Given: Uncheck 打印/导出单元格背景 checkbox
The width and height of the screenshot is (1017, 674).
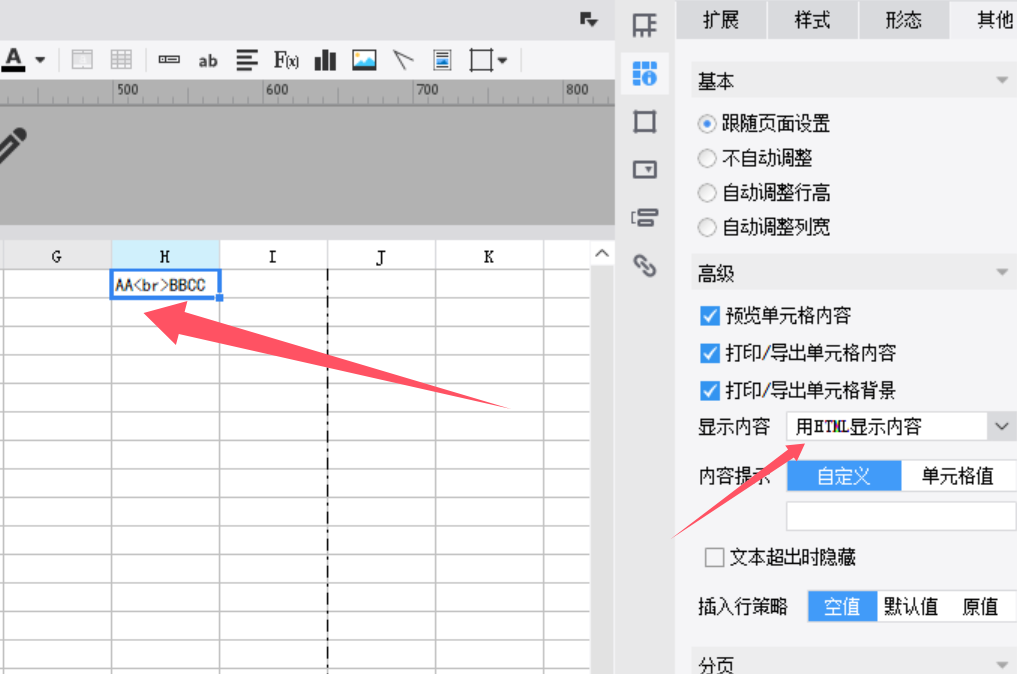Looking at the screenshot, I should [x=710, y=390].
